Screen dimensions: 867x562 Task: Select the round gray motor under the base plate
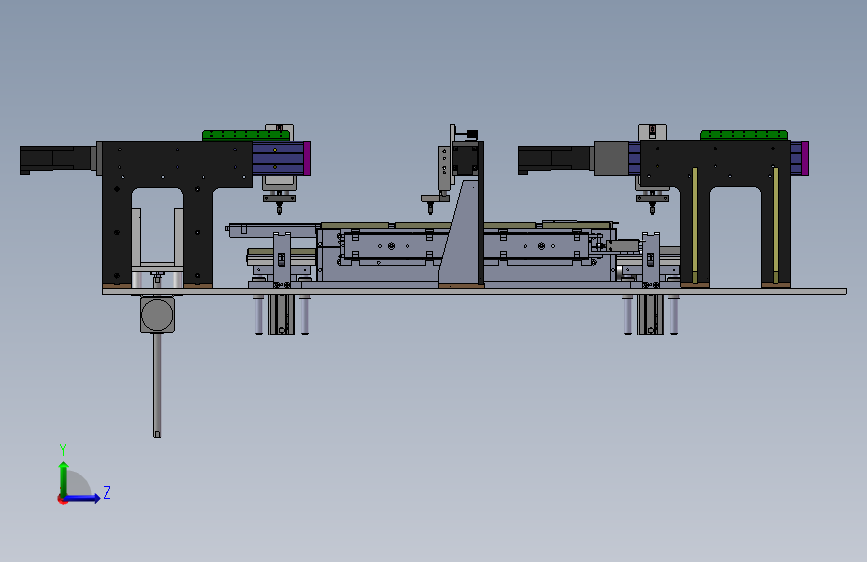[158, 315]
